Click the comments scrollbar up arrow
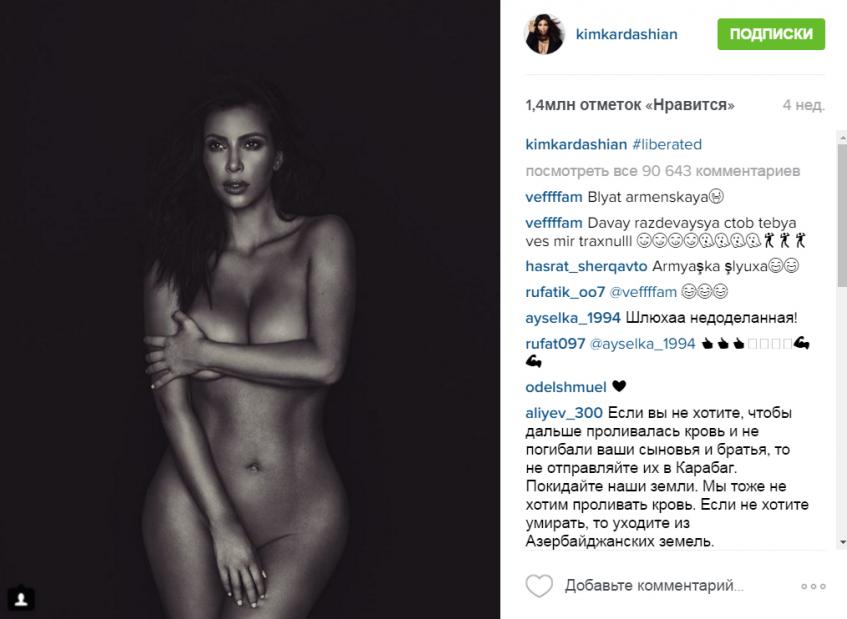847x619 pixels. coord(842,138)
